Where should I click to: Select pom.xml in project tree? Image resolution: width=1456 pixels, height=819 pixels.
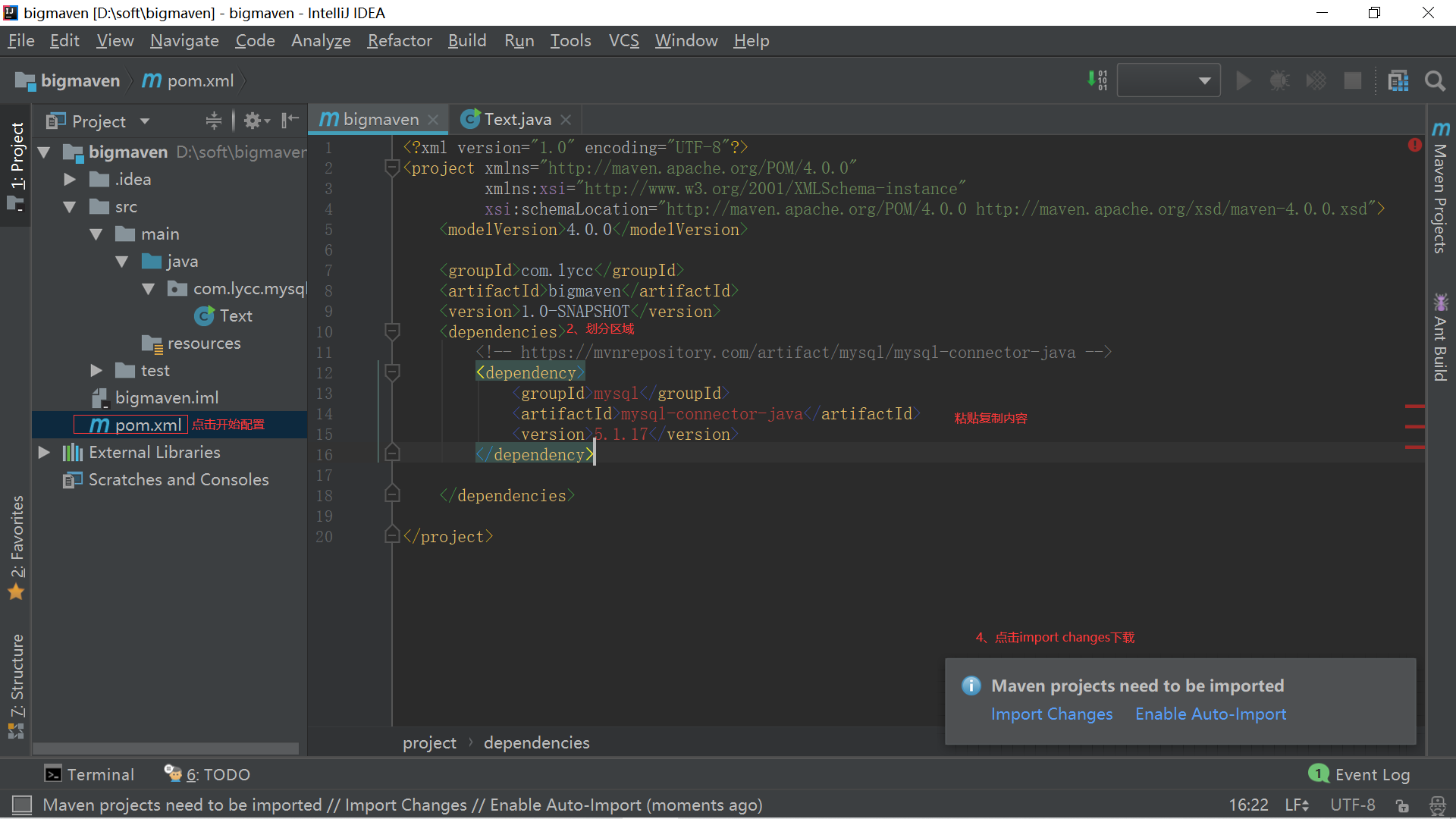[148, 425]
